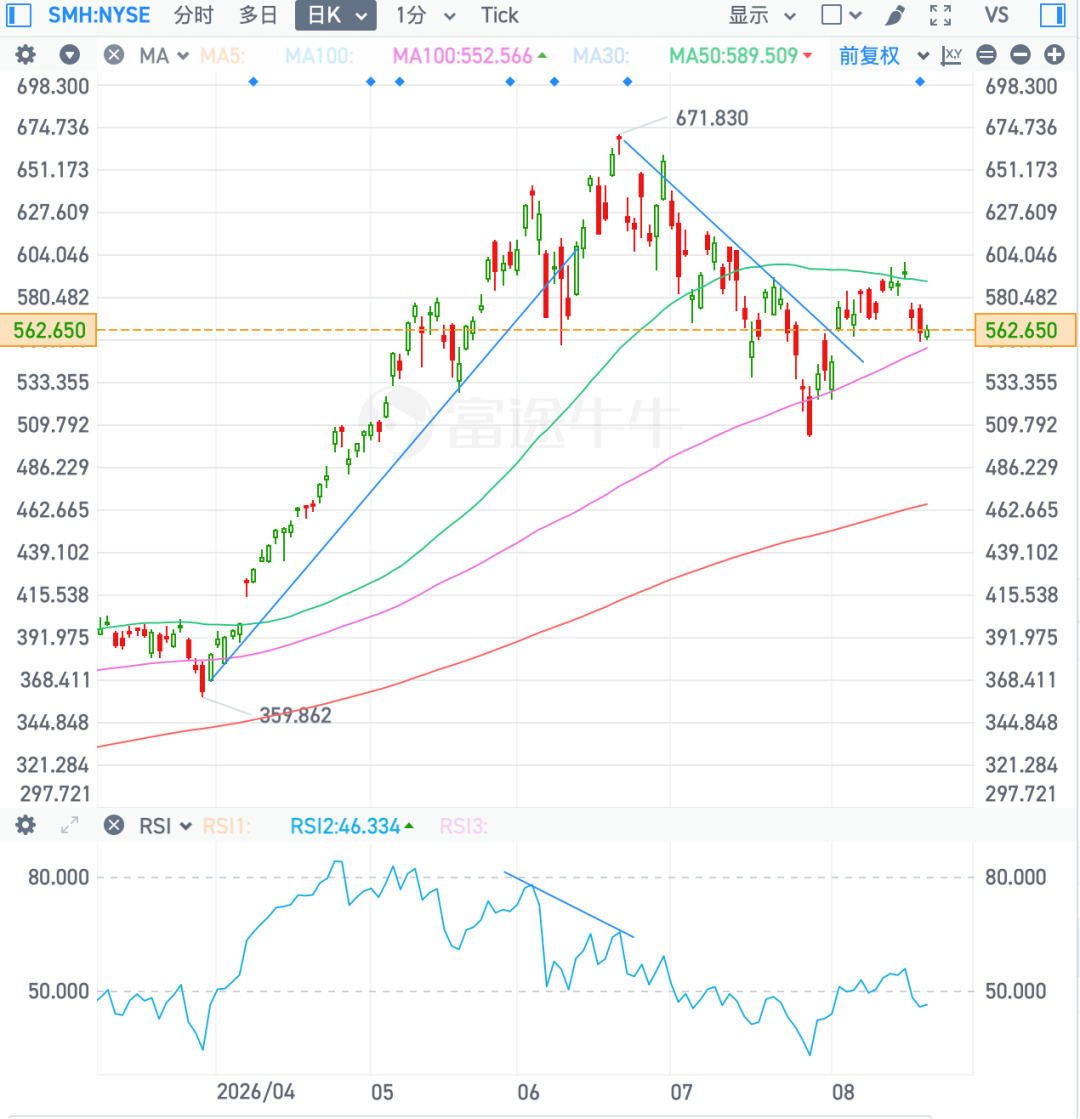Expand the 日K period dropdown arrow

pos(362,16)
